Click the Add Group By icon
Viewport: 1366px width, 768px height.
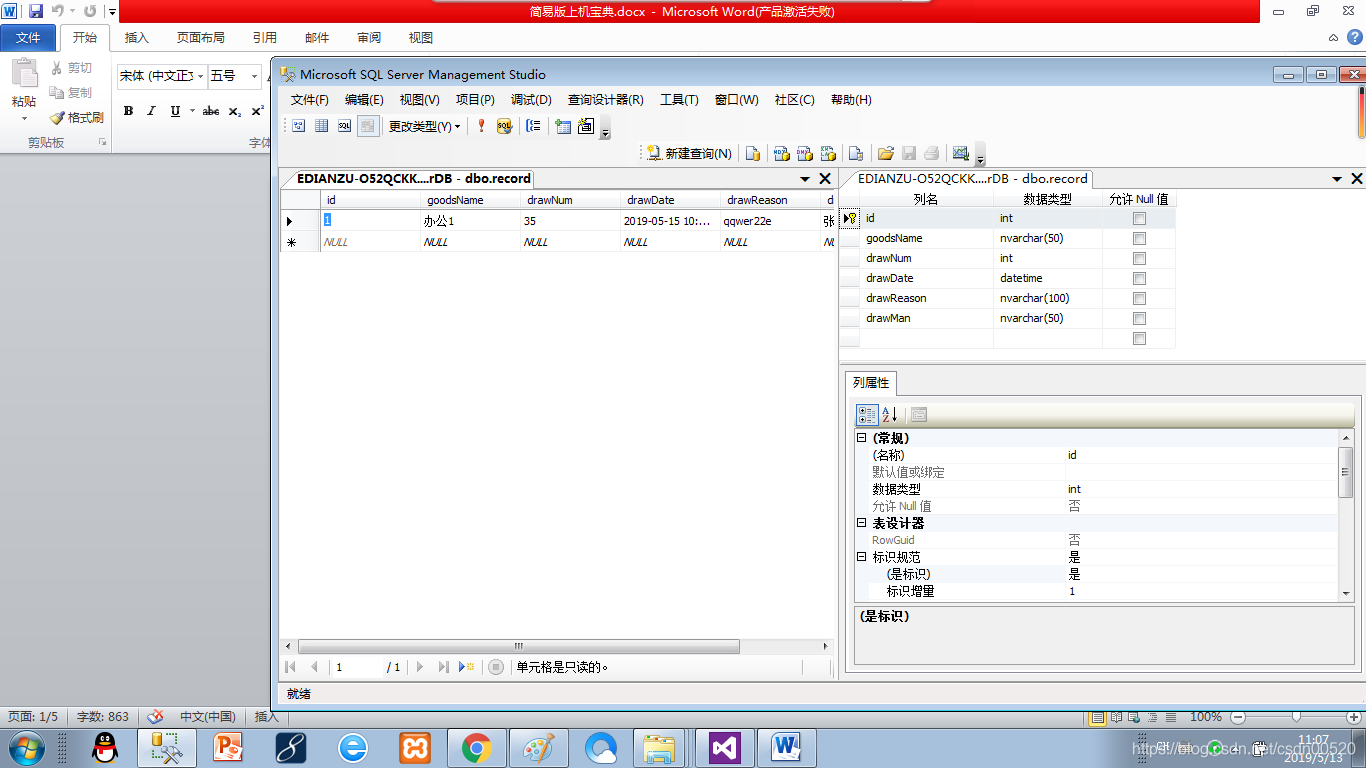pyautogui.click(x=534, y=126)
